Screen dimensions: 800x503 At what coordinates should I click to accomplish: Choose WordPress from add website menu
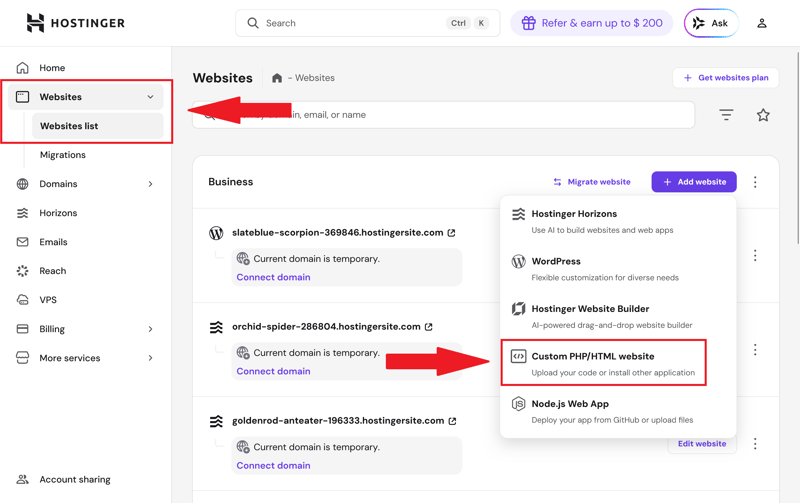556,261
